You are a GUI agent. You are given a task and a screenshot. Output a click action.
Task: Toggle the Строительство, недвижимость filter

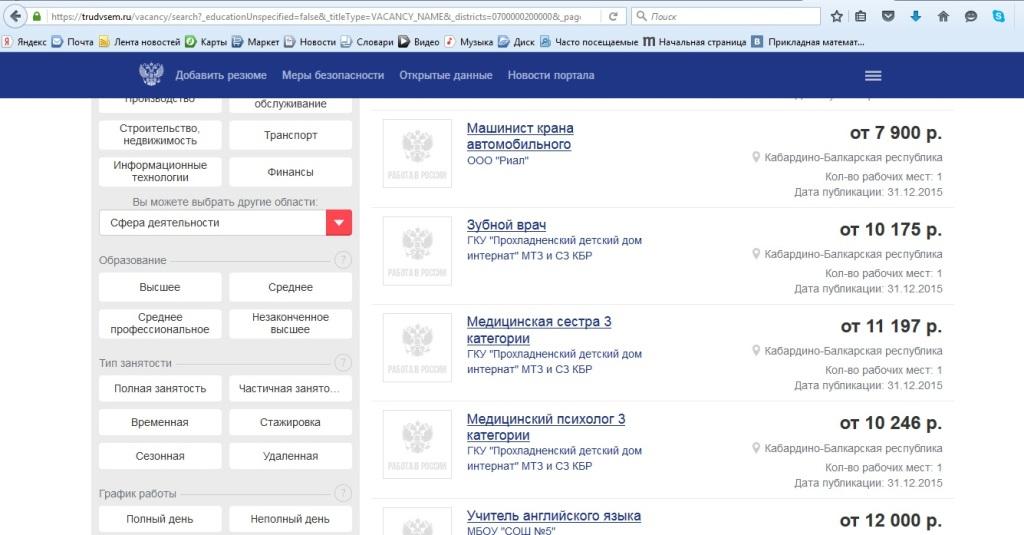(160, 135)
